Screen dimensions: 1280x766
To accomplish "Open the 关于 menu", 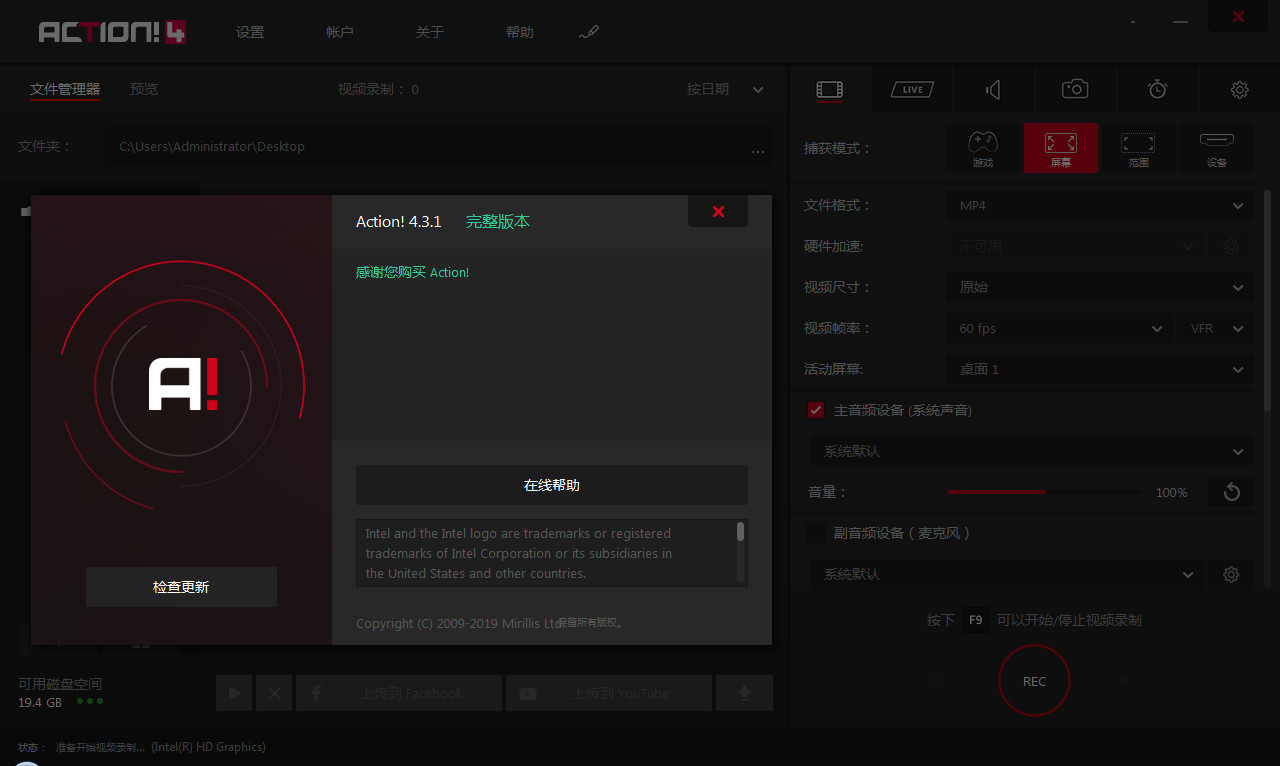I will pyautogui.click(x=430, y=32).
